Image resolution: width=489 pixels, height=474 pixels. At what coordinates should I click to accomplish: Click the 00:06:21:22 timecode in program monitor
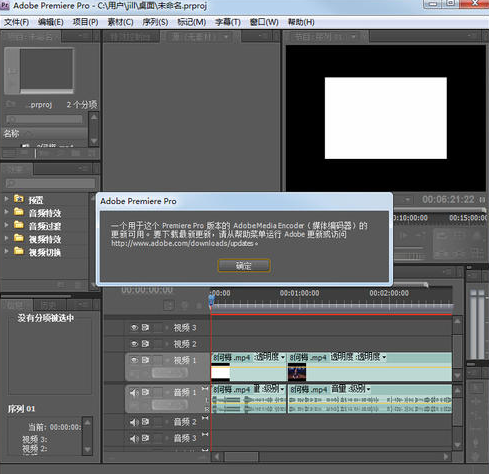point(448,200)
